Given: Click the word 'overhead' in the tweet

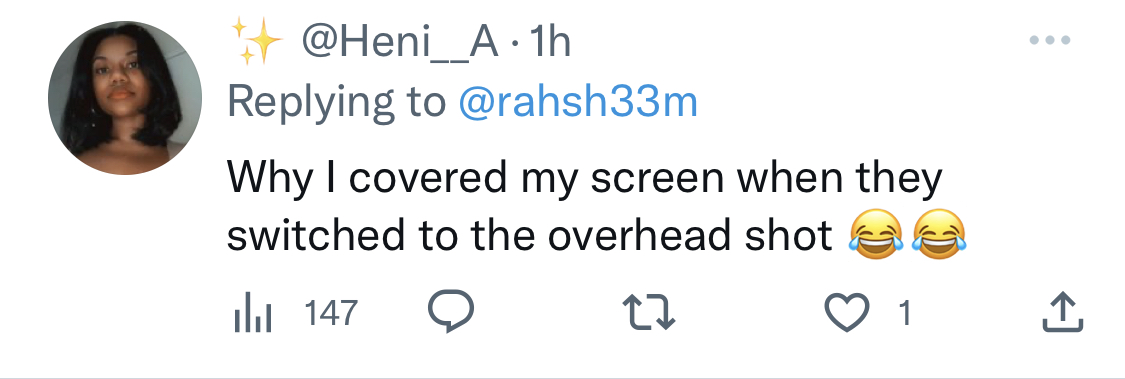Looking at the screenshot, I should (640, 235).
